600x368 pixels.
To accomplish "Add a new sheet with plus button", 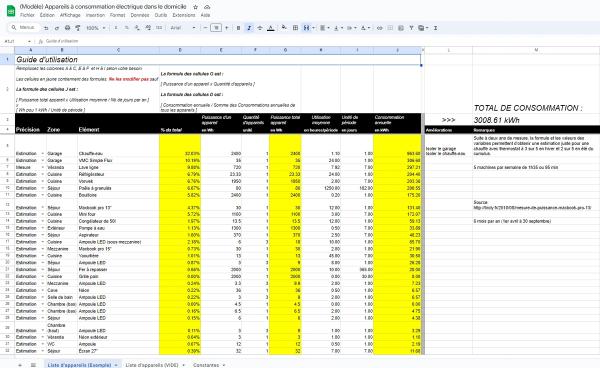I will 20,365.
